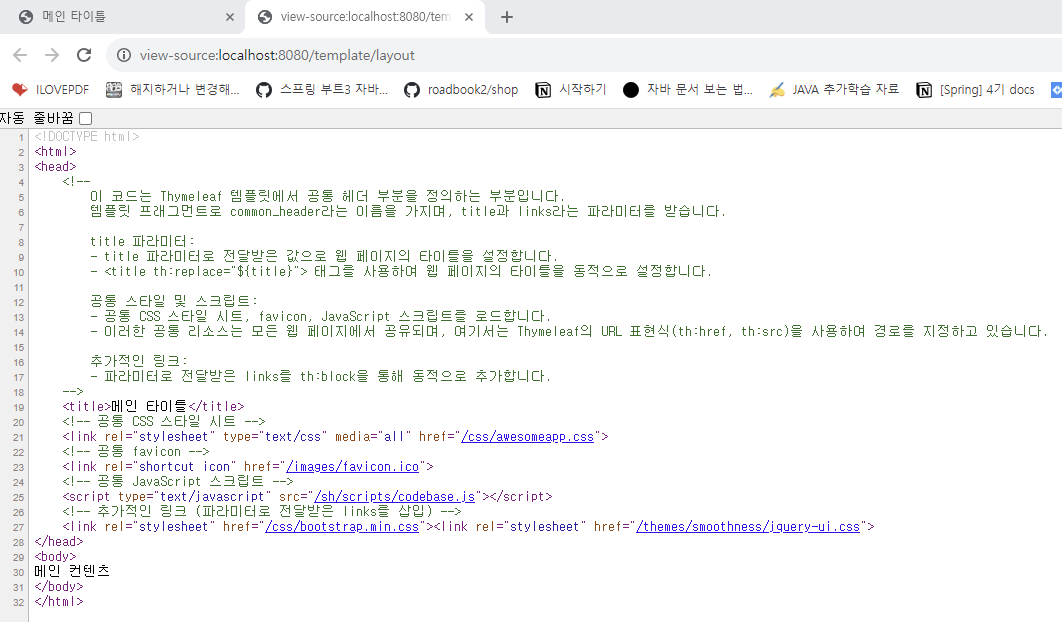Click the 메인 컨텐츠 body text

click(72, 571)
